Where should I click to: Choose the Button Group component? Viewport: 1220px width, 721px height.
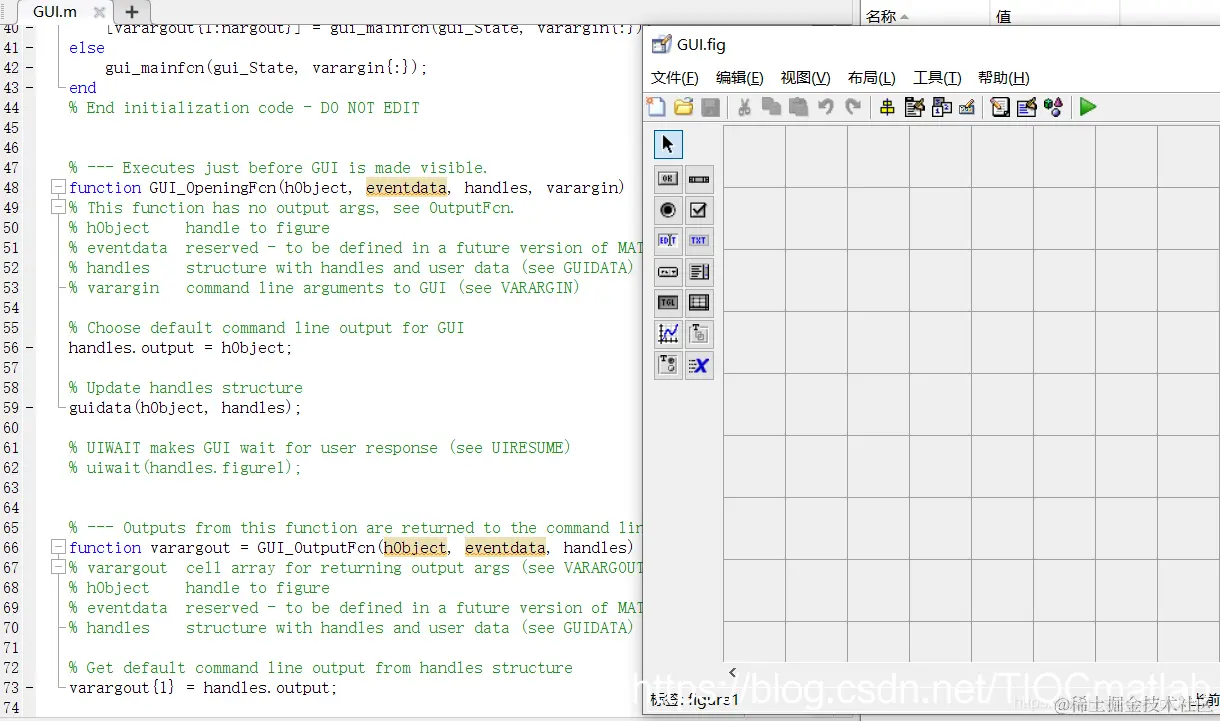[x=668, y=365]
